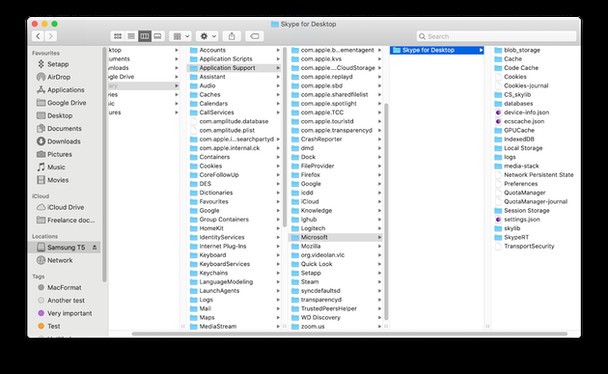The height and width of the screenshot is (374, 608).
Task: Click the Share toolbar icon
Action: click(231, 36)
